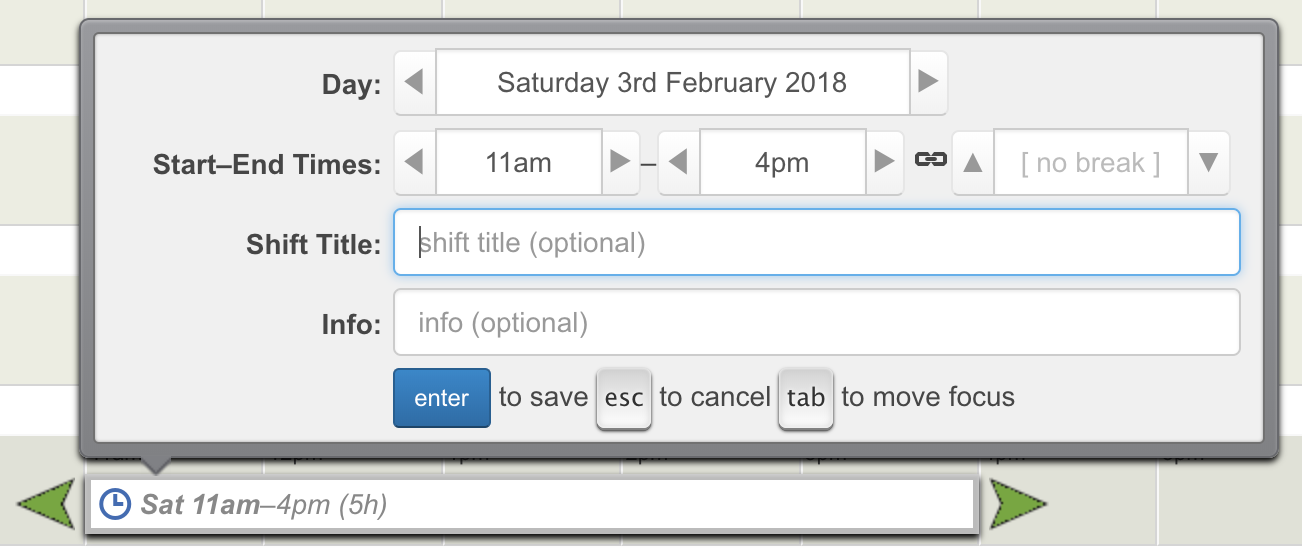The width and height of the screenshot is (1302, 556).
Task: Click the green right arrow beside shift
Action: point(1018,504)
